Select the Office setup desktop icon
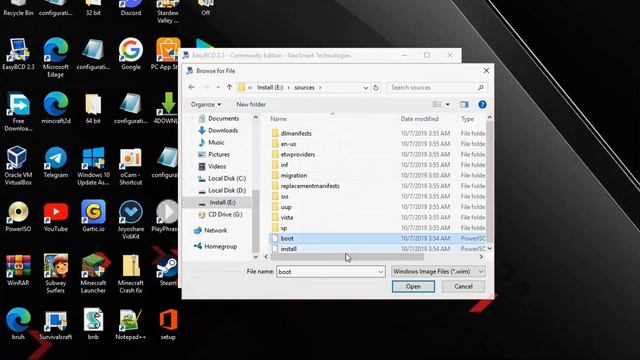This screenshot has height=360, width=640. point(168,324)
